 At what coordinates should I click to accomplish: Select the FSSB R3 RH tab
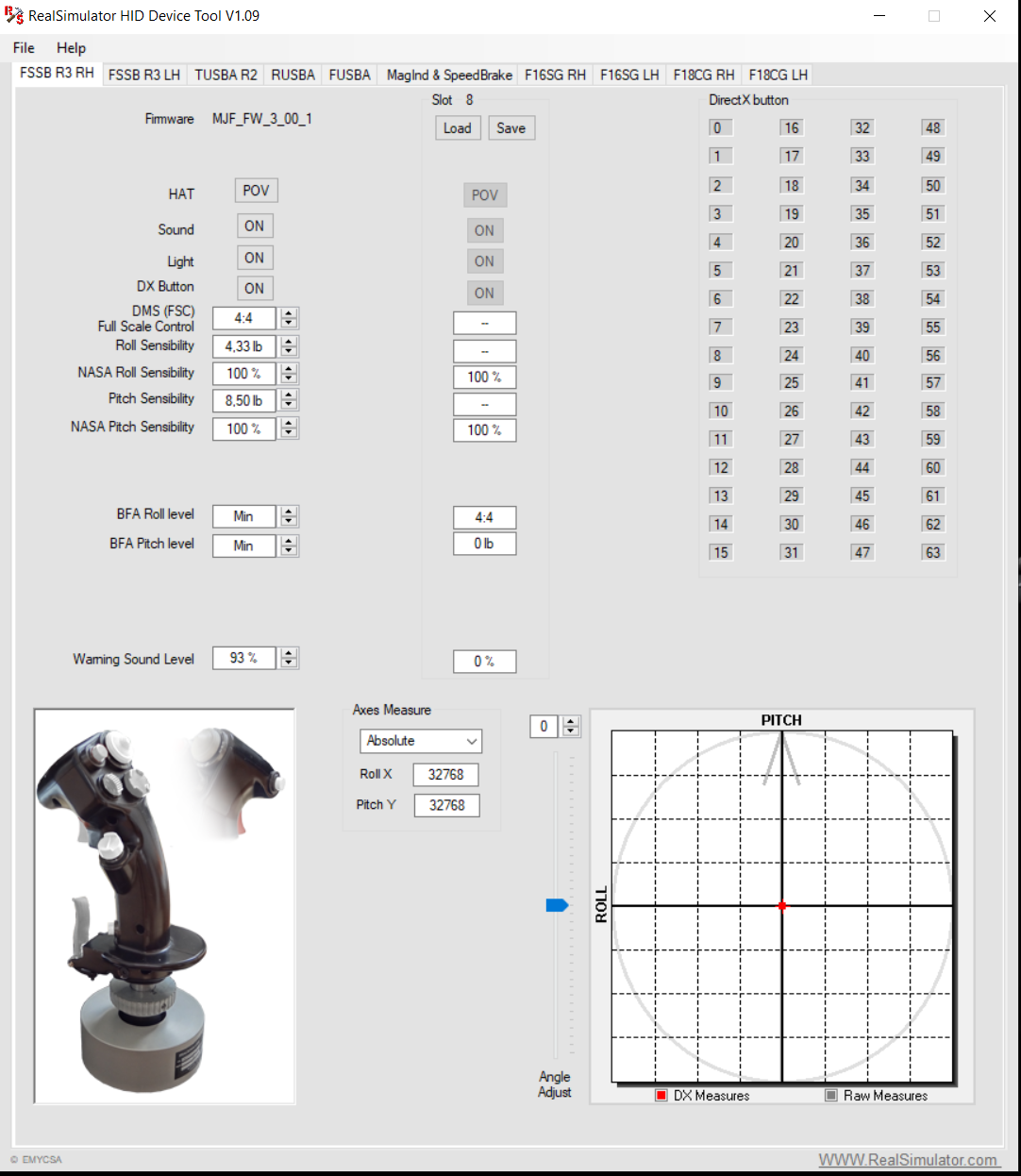[x=58, y=73]
